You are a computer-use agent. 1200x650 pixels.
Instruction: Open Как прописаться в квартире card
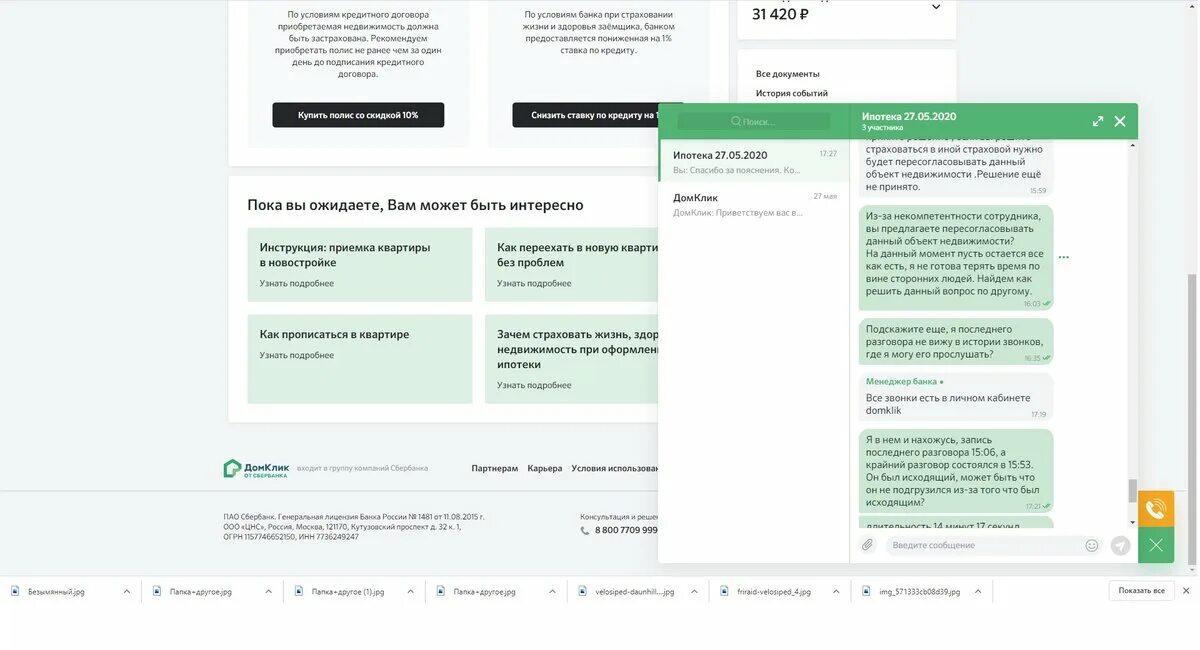(360, 359)
